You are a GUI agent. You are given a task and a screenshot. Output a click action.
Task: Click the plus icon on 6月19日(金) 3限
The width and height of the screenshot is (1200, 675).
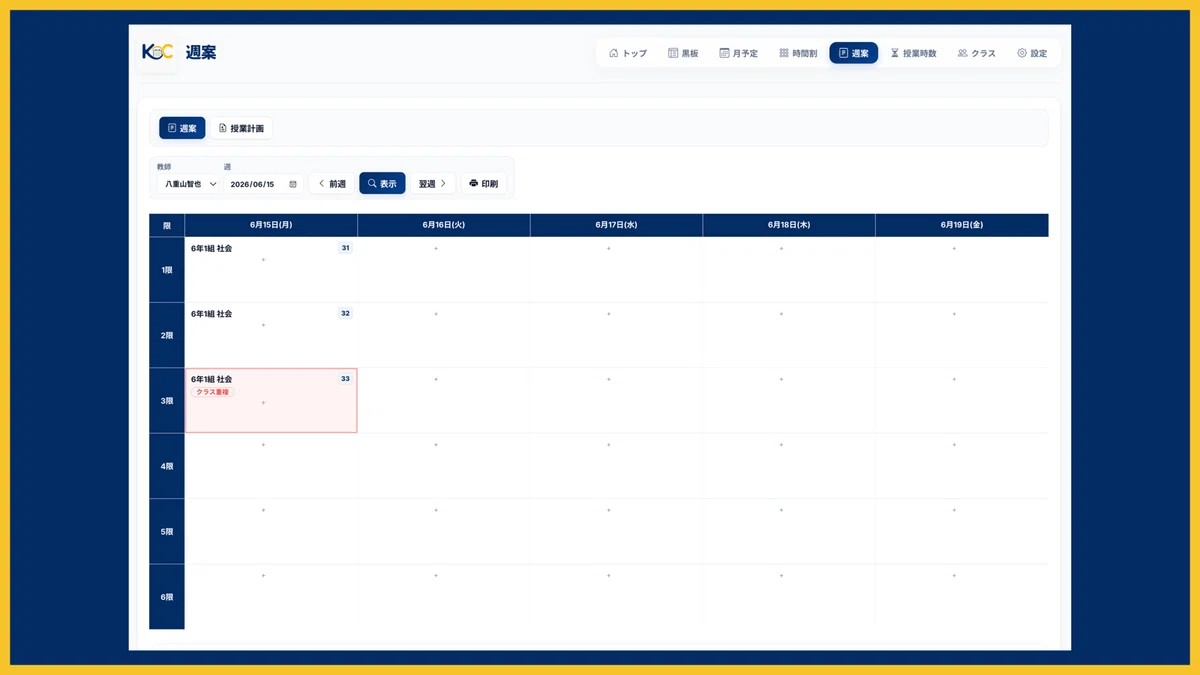954,379
